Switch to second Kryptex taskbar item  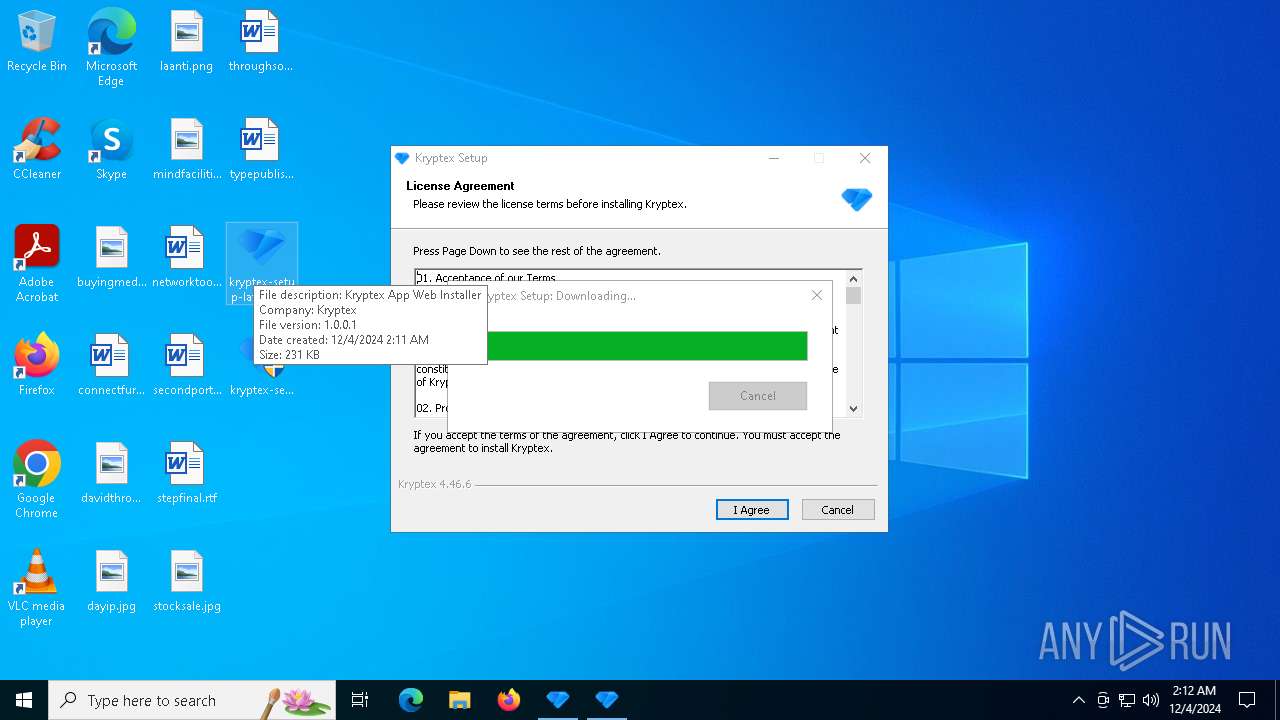pyautogui.click(x=607, y=700)
